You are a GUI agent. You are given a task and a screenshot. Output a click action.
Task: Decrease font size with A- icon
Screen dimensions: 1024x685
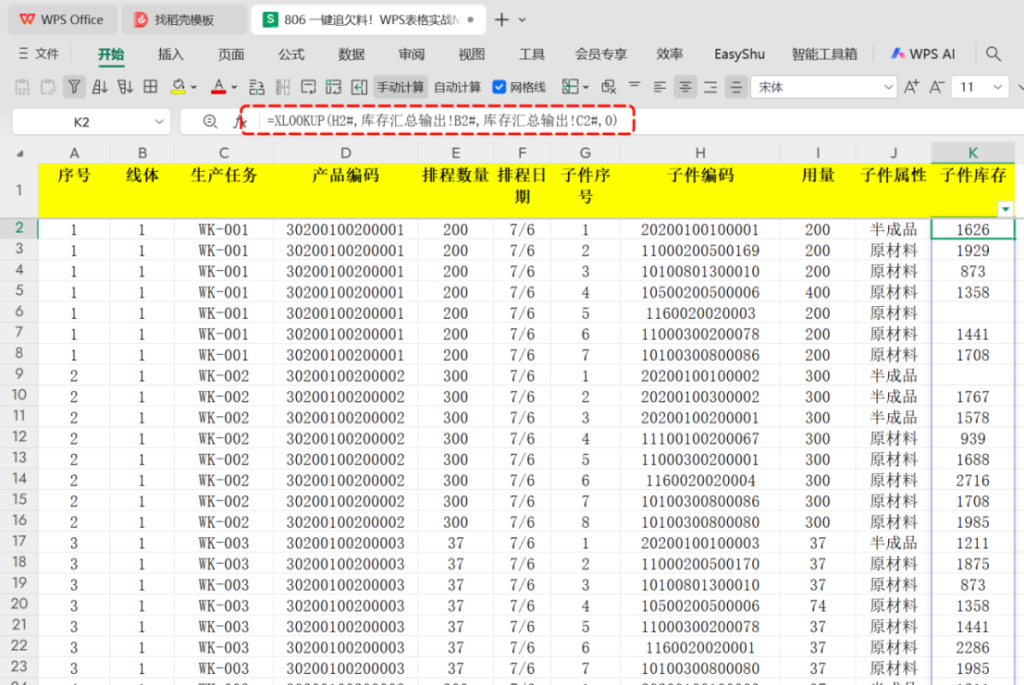936,87
